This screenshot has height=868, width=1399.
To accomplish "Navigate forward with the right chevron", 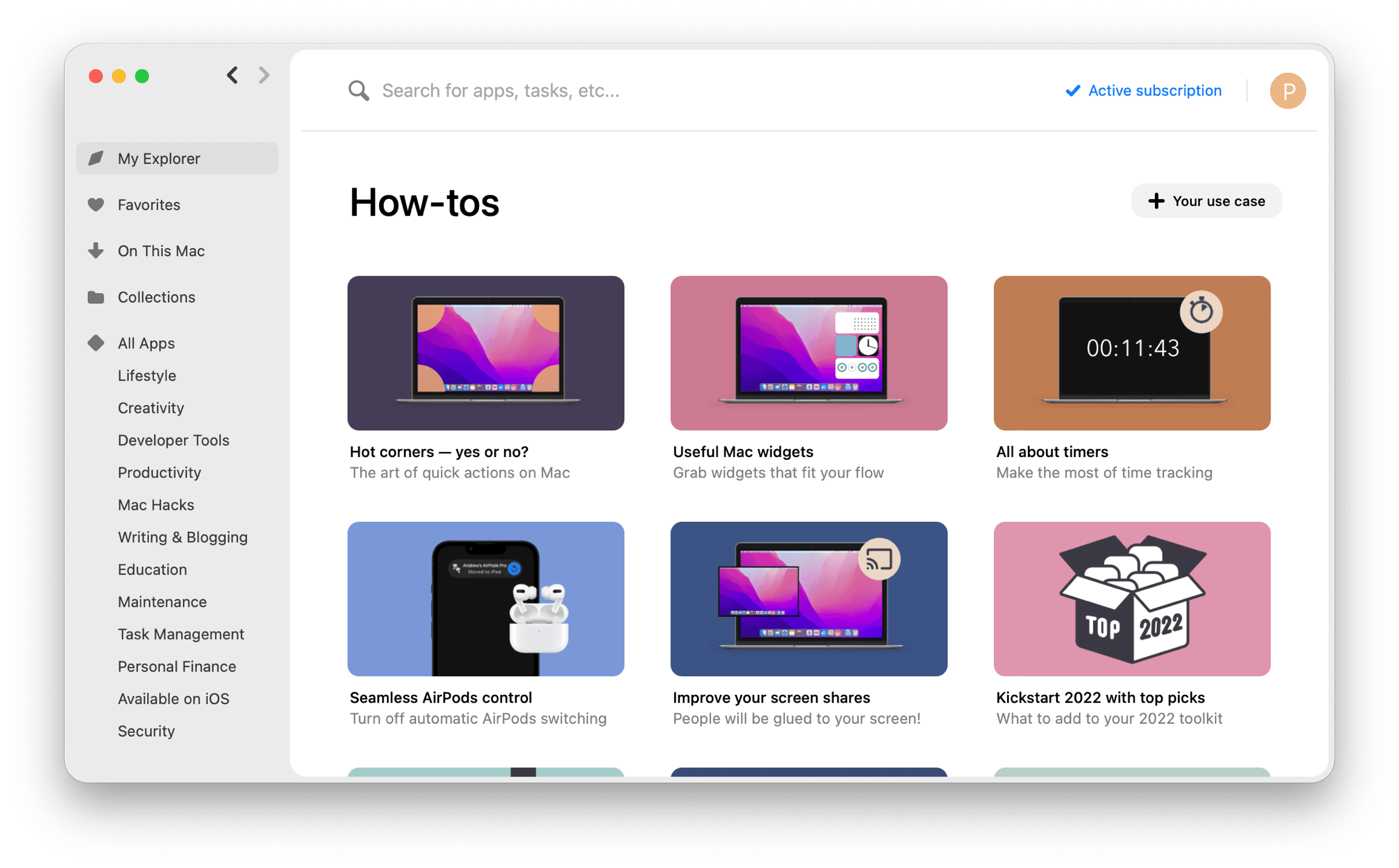I will [x=264, y=75].
